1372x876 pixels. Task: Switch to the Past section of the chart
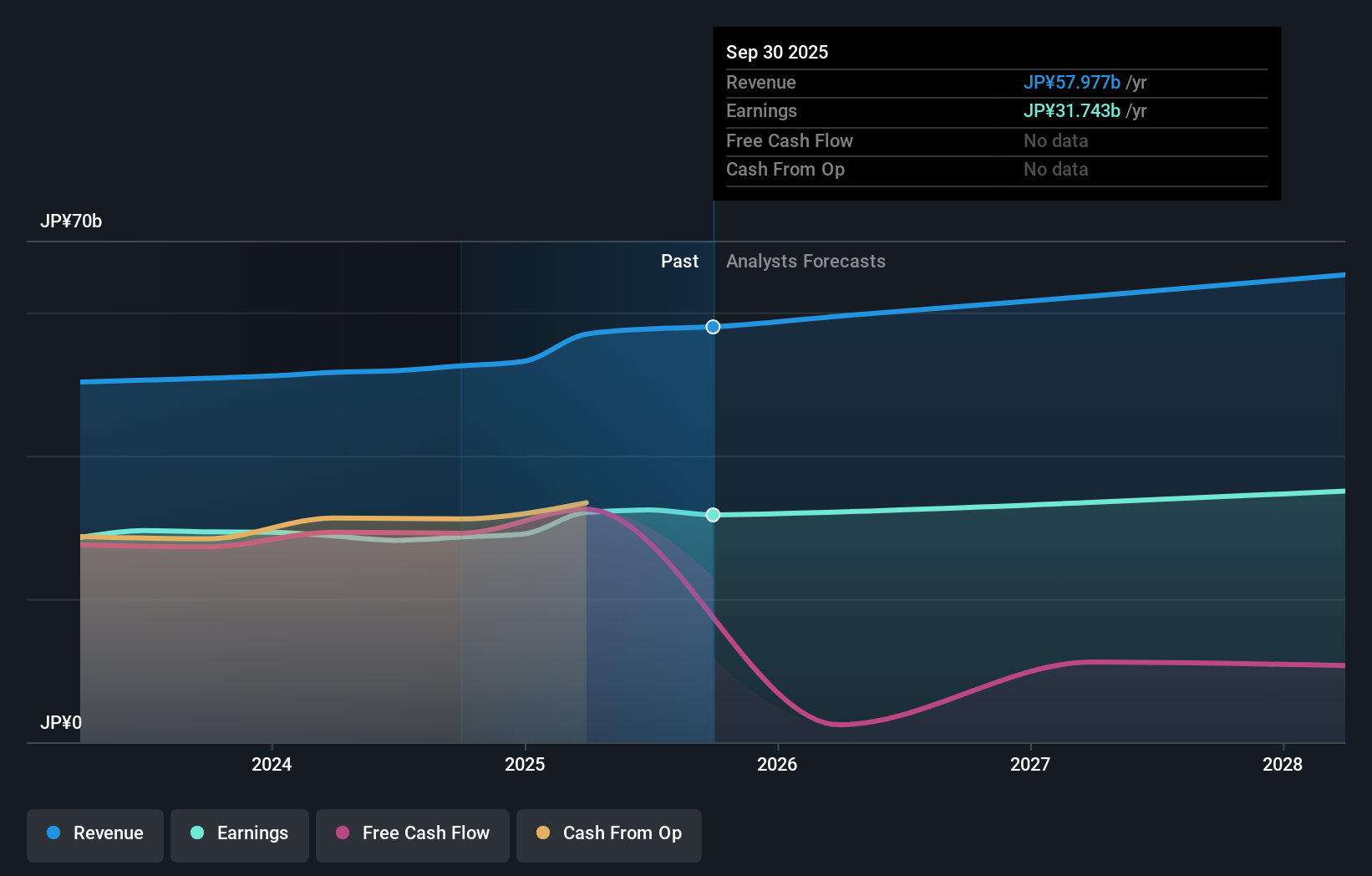coord(679,261)
